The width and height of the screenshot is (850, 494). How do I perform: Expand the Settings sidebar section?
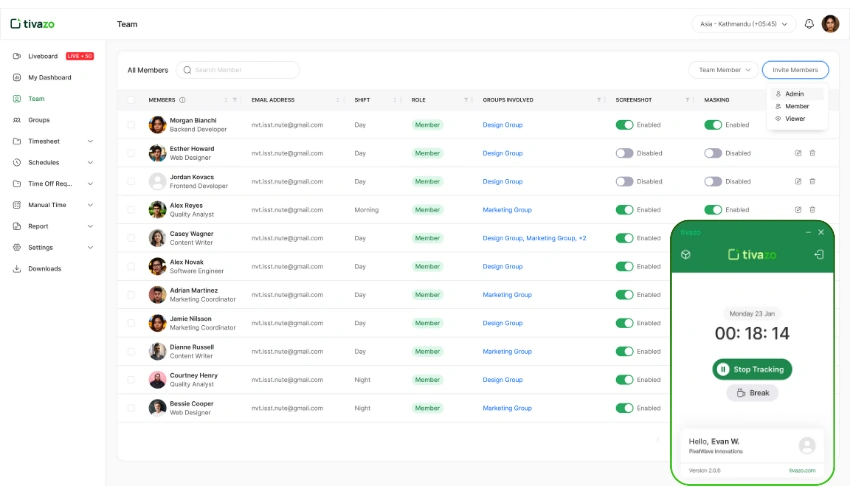coord(90,247)
